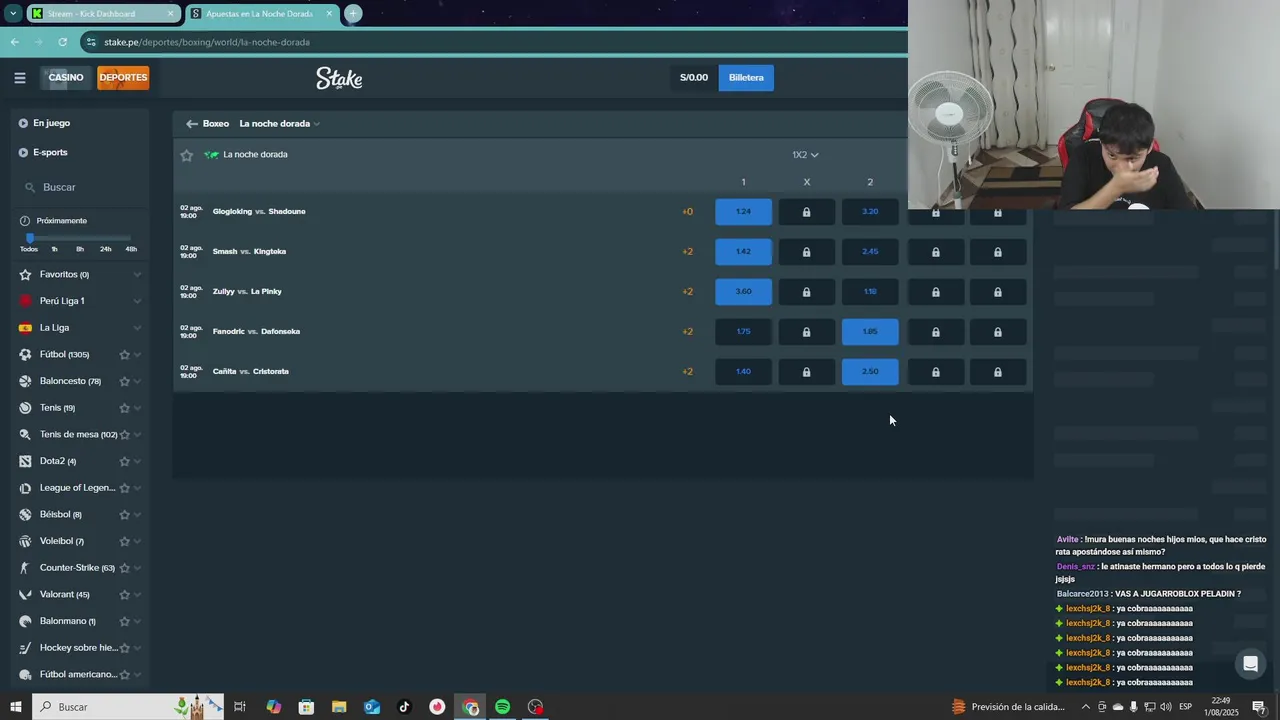
Task: Switch to the DEPORTES tab
Action: click(x=123, y=78)
